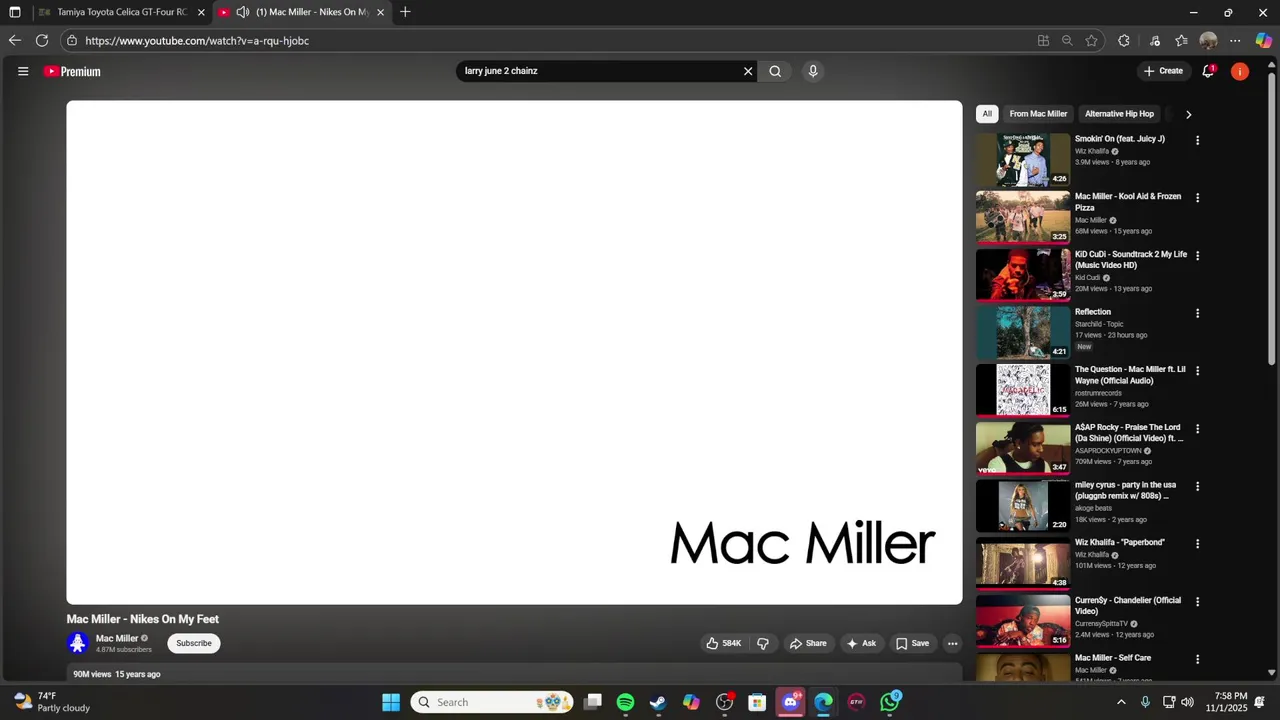This screenshot has width=1280, height=720.
Task: Open the browser tab actions menu
Action: tap(15, 12)
